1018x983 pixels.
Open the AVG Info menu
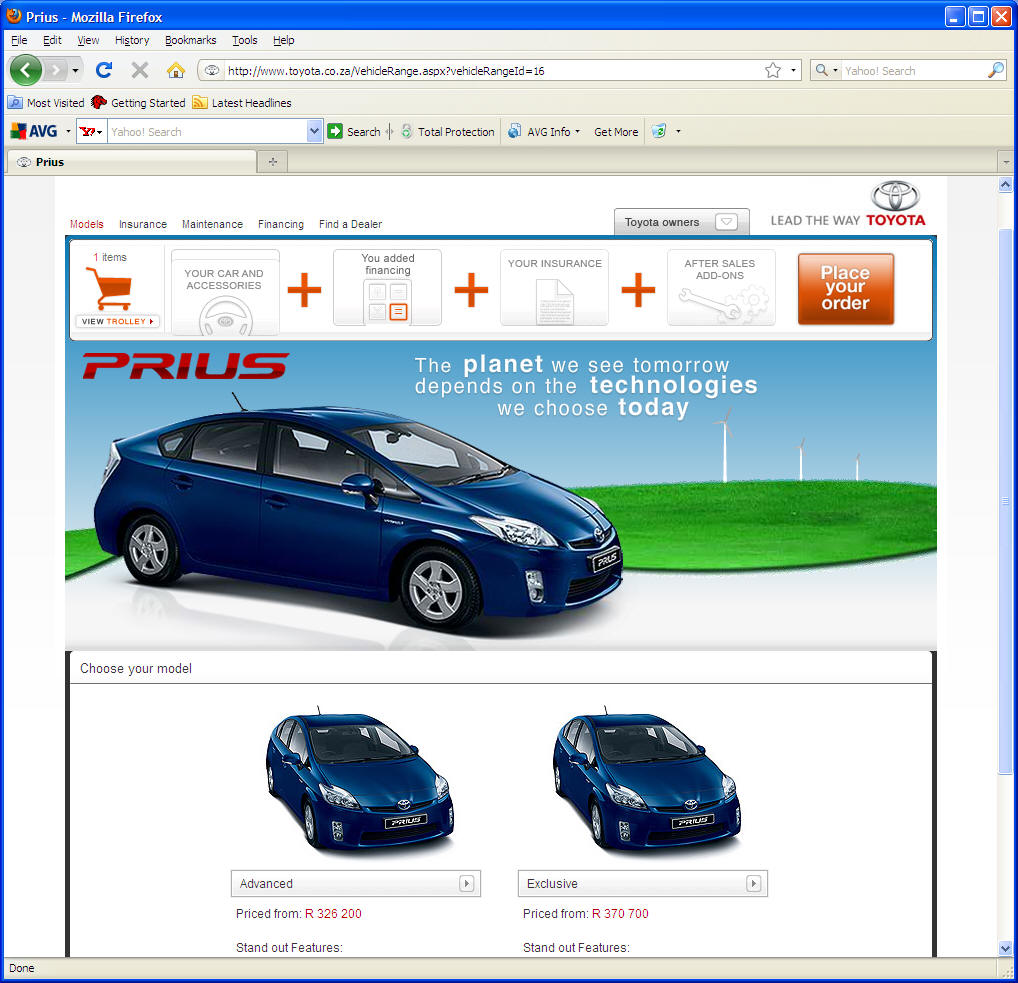tap(544, 131)
